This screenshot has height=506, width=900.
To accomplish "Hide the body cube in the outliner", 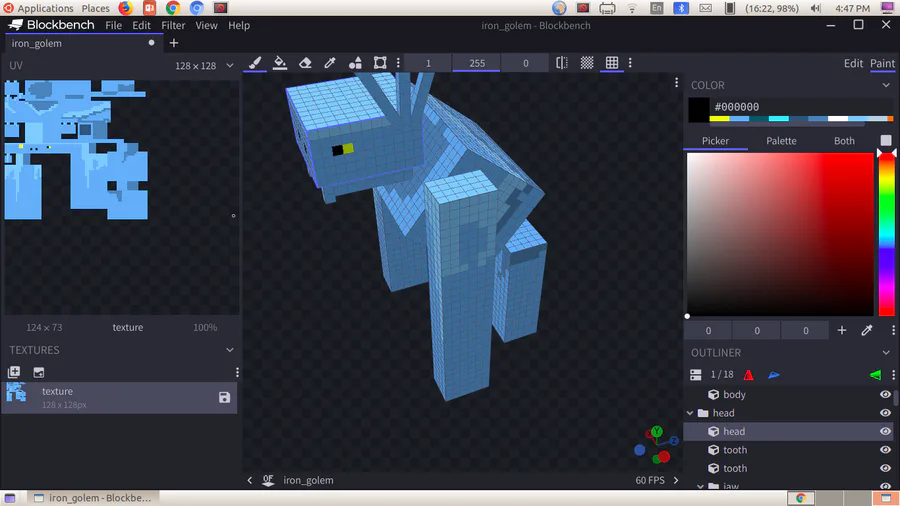I will (x=885, y=394).
